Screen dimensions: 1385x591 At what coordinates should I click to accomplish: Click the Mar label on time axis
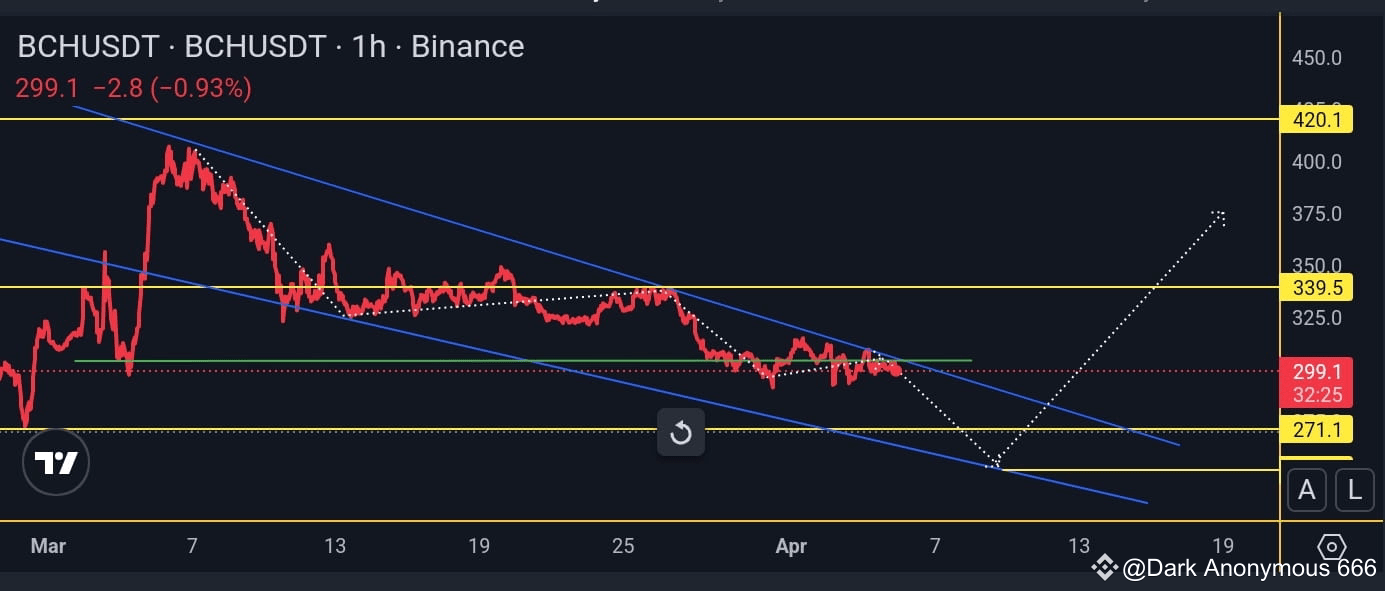(x=47, y=546)
